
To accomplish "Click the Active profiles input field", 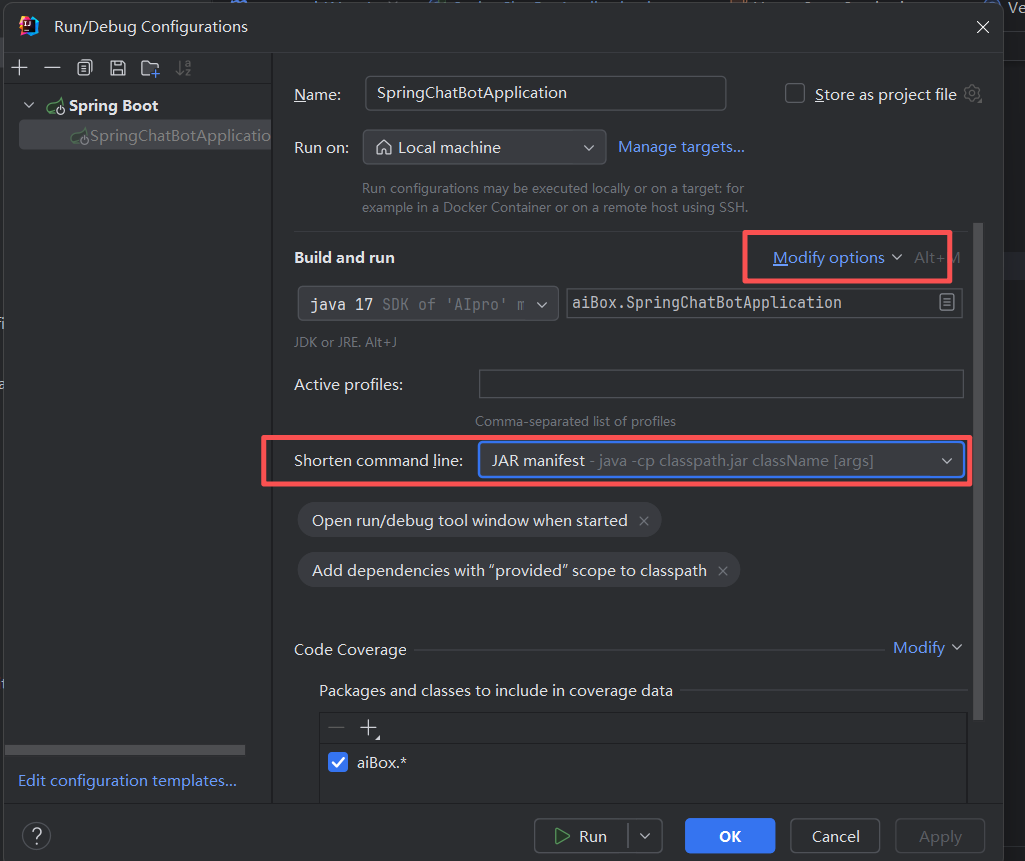I will [721, 384].
